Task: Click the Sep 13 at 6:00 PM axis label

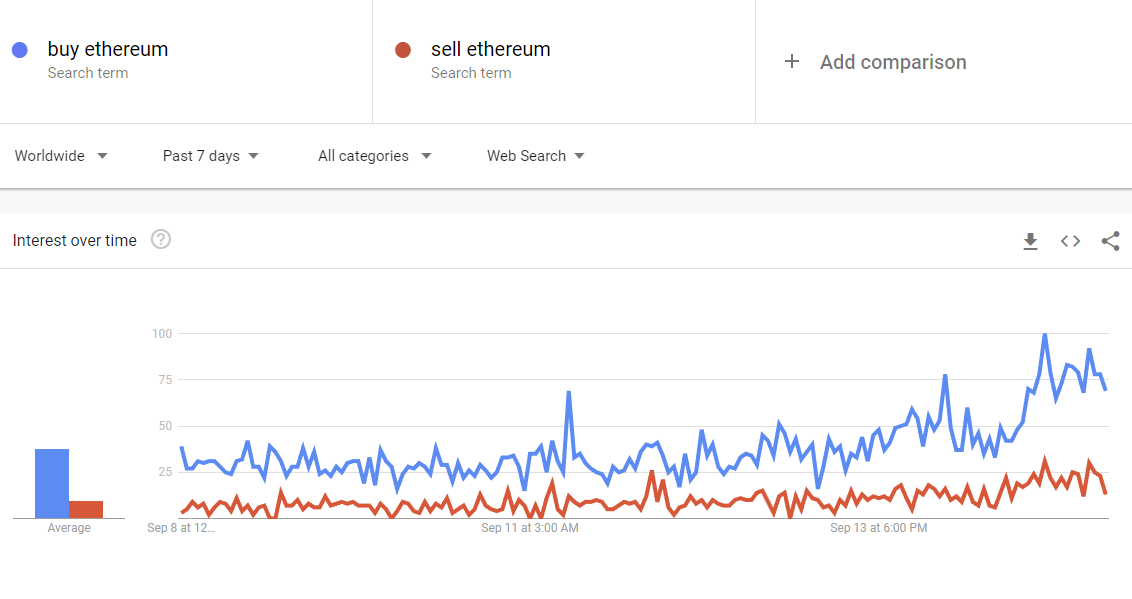Action: click(x=879, y=528)
